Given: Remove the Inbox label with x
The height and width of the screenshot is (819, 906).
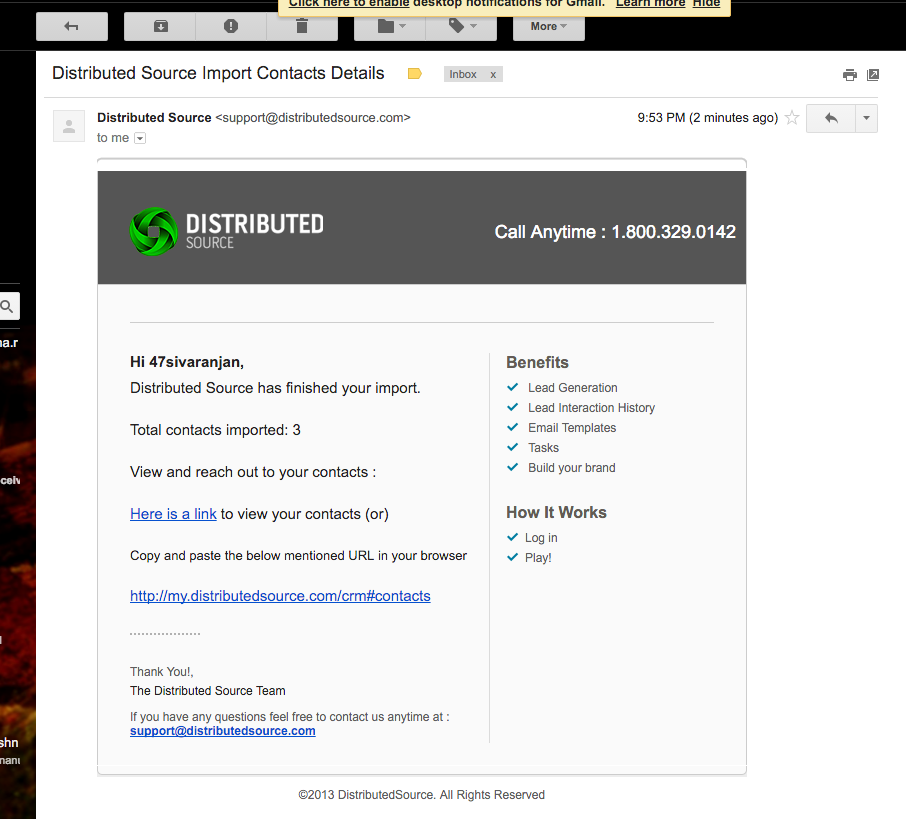Looking at the screenshot, I should (493, 75).
